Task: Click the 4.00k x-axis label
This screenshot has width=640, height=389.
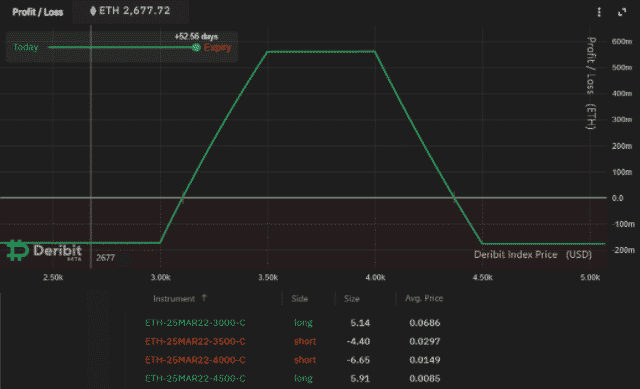Action: [375, 278]
